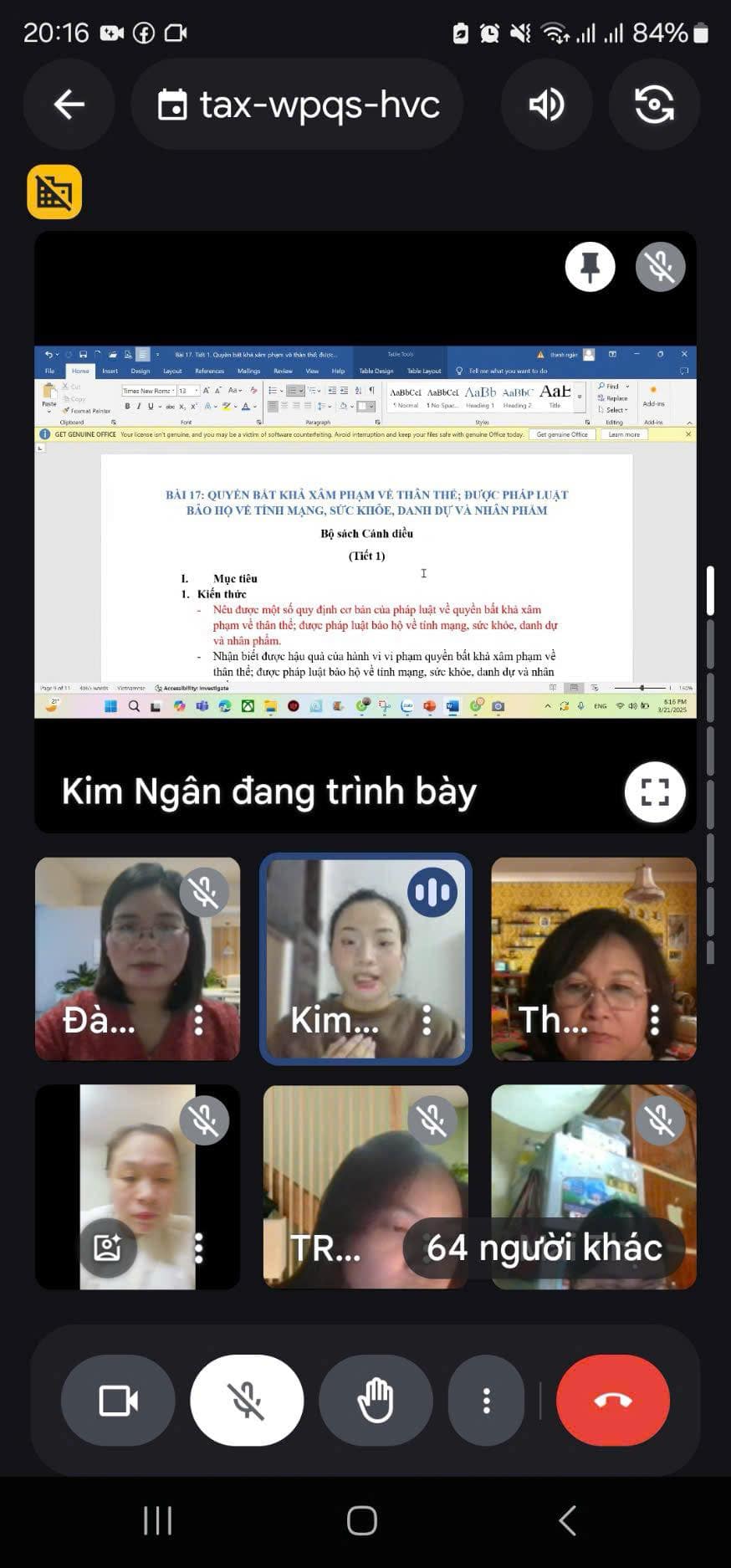Toggle the microphone mute button
The image size is (731, 1568).
point(247,1400)
